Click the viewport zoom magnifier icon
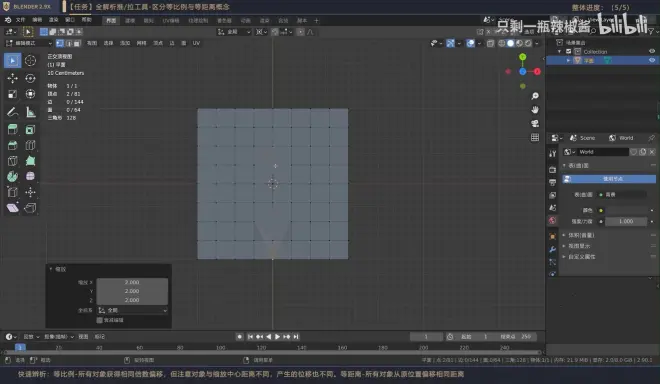 535,96
